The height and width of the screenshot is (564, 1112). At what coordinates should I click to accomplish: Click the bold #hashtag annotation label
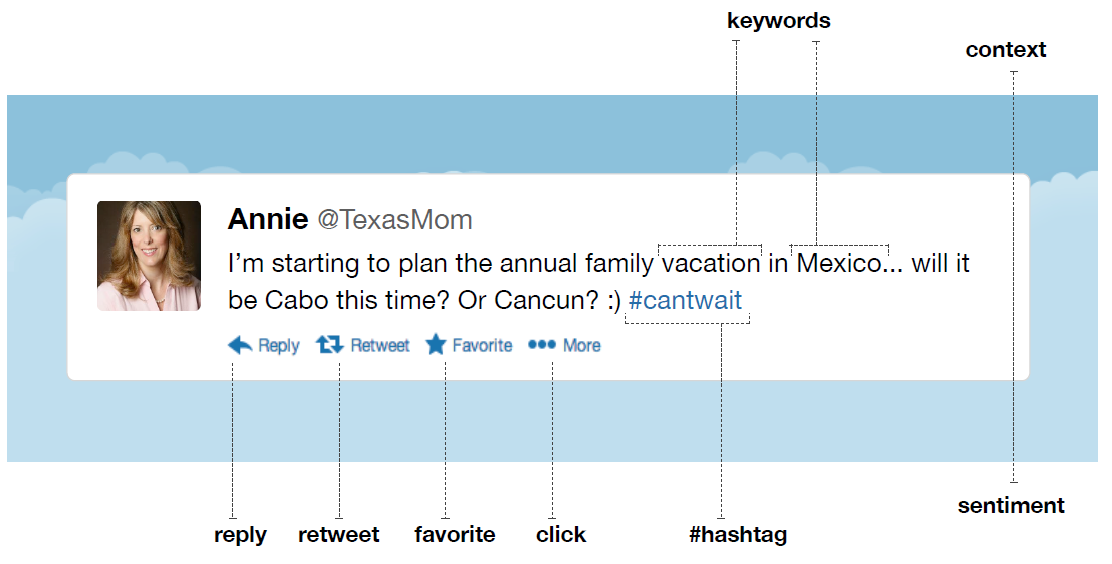738,535
